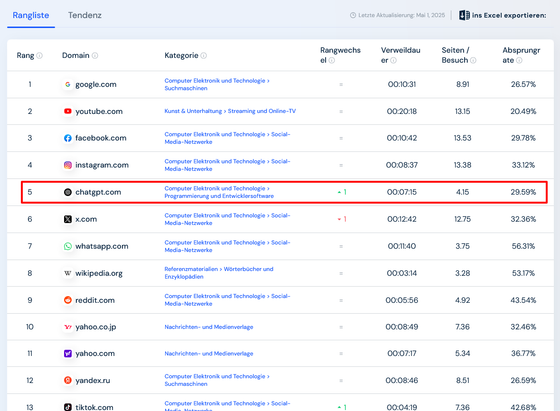This screenshot has width=560, height=411.
Task: Click the Facebook favicon icon
Action: click(x=68, y=138)
